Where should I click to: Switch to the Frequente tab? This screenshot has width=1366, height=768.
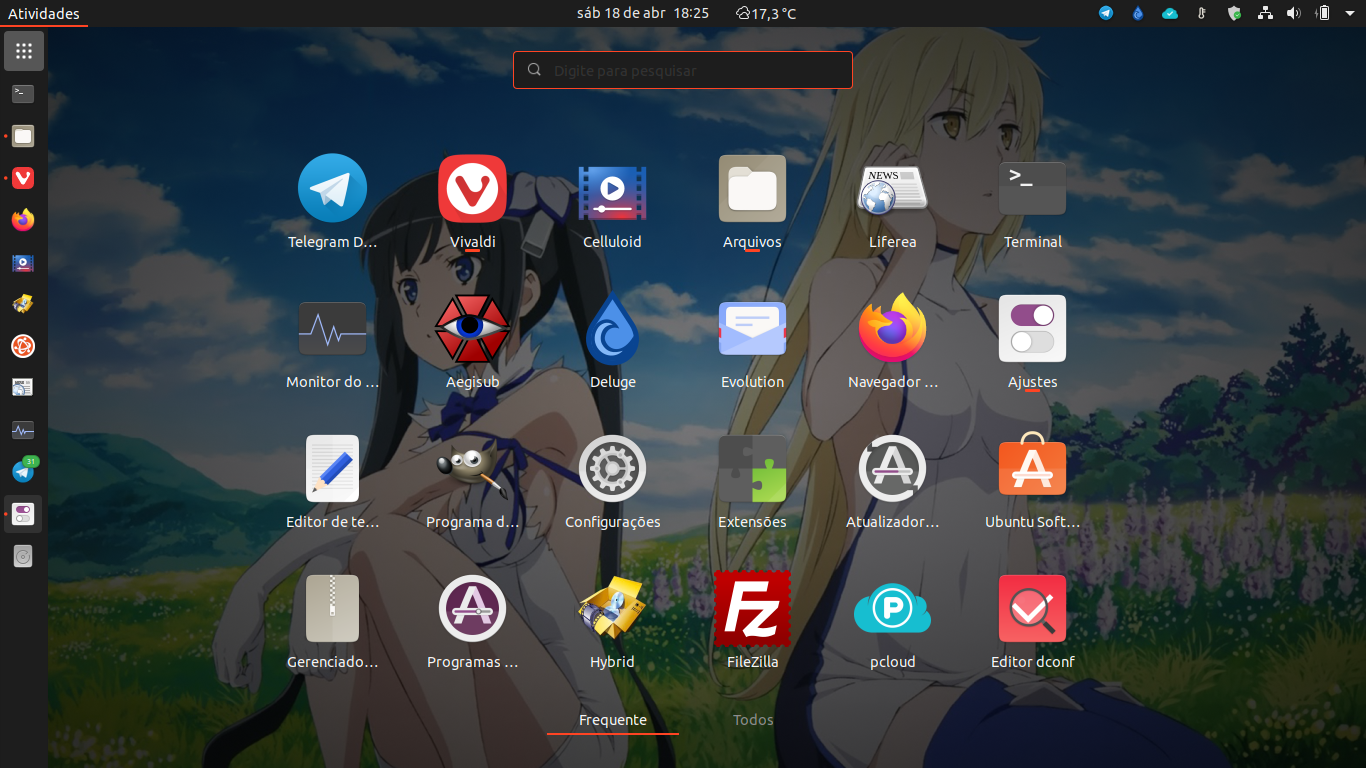coord(613,720)
